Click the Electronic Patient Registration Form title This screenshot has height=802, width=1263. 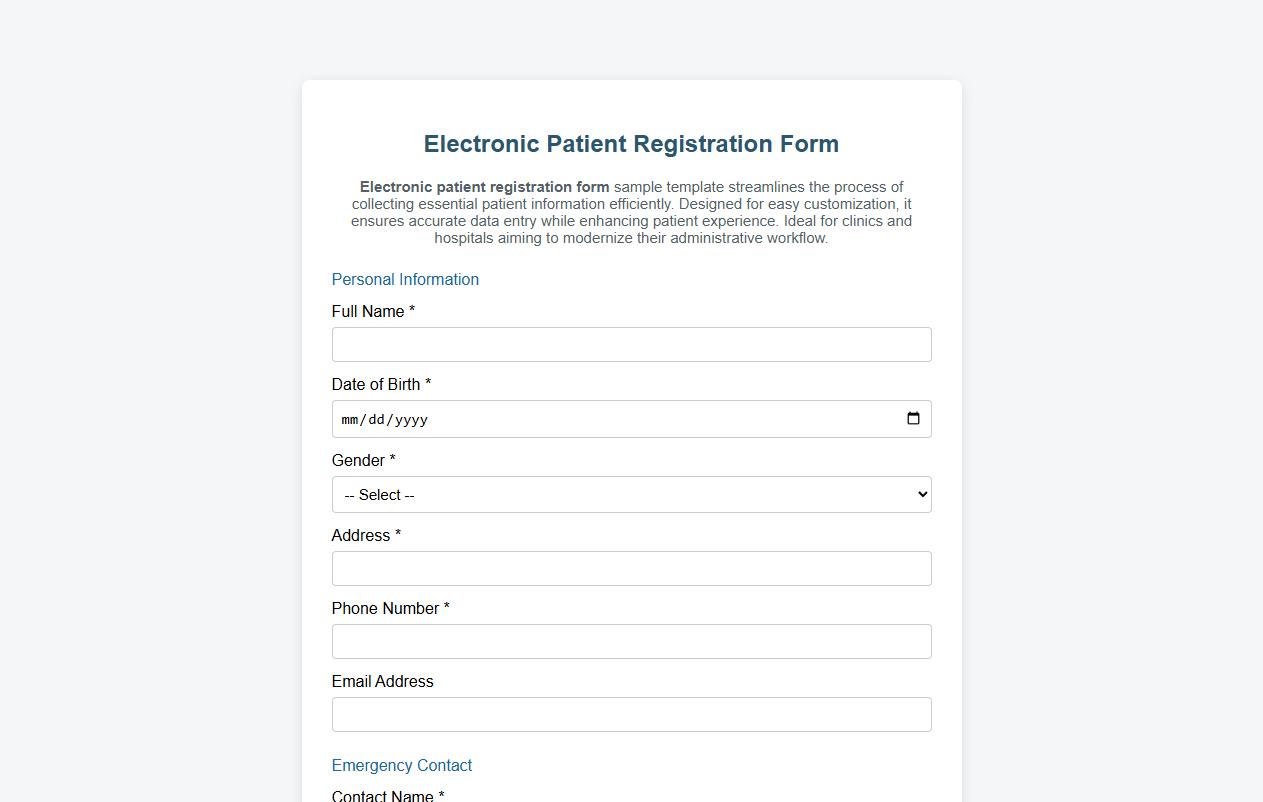(630, 144)
